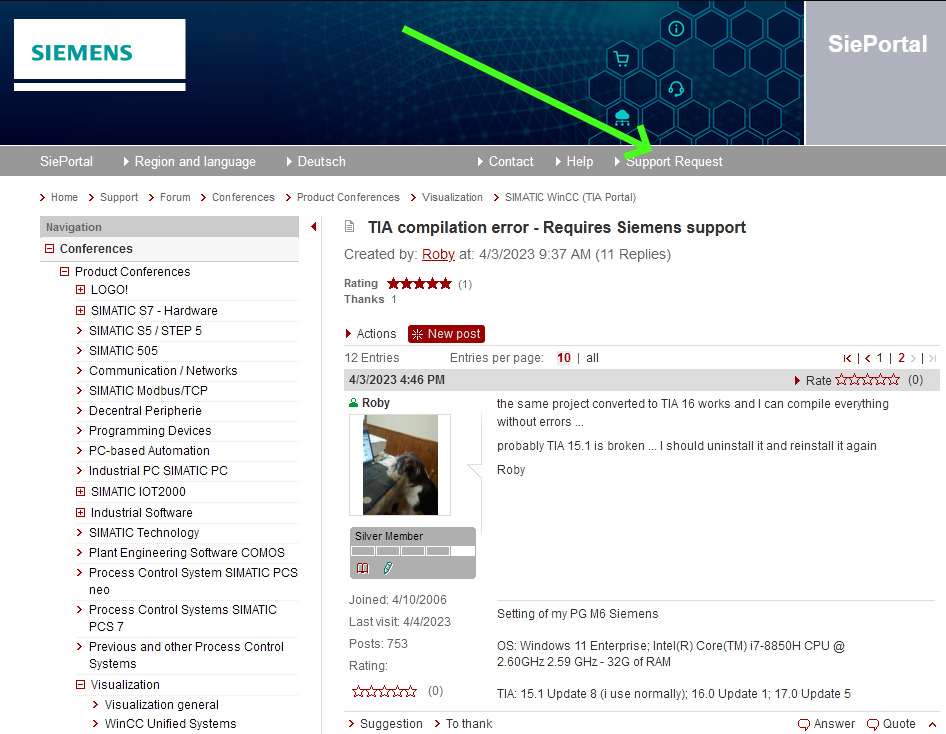Open SIMATIC Modbus/TCP conference
Image resolution: width=946 pixels, height=734 pixels.
(148, 390)
